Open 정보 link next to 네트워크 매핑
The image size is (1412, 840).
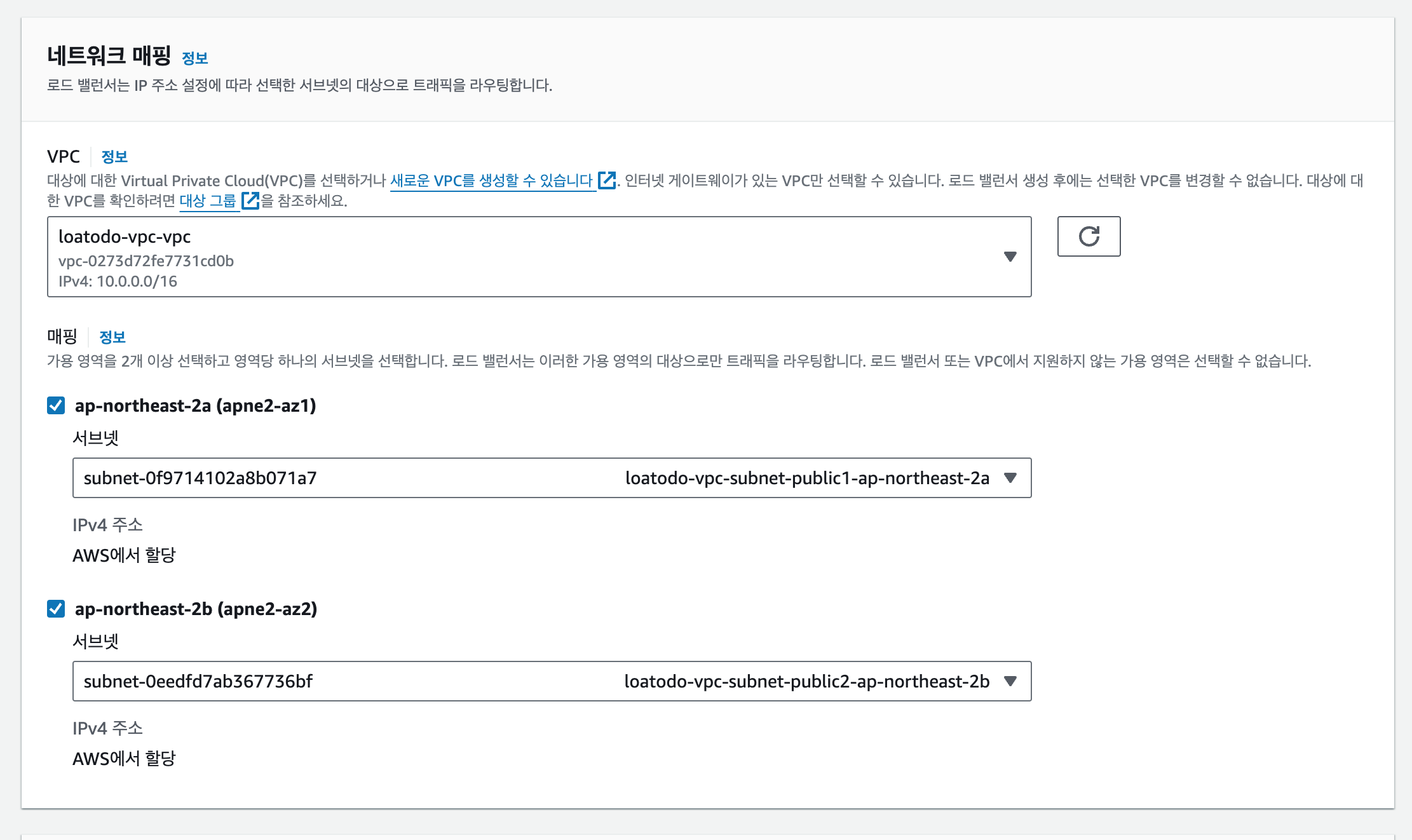[194, 58]
